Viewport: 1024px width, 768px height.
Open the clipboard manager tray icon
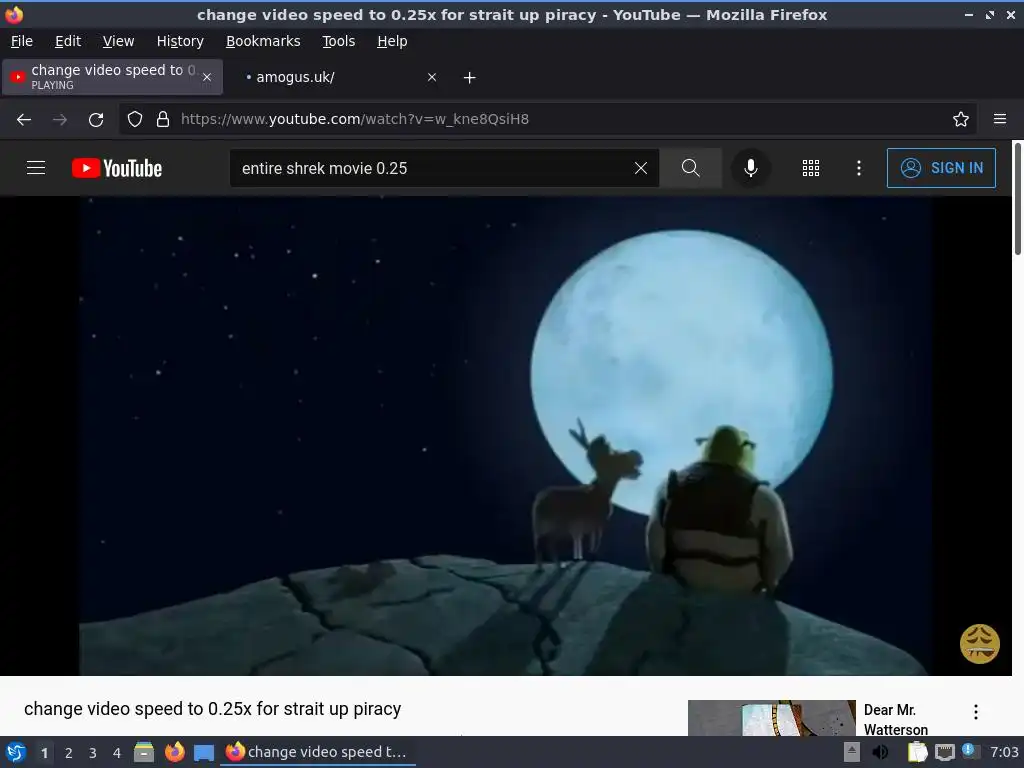coord(918,752)
